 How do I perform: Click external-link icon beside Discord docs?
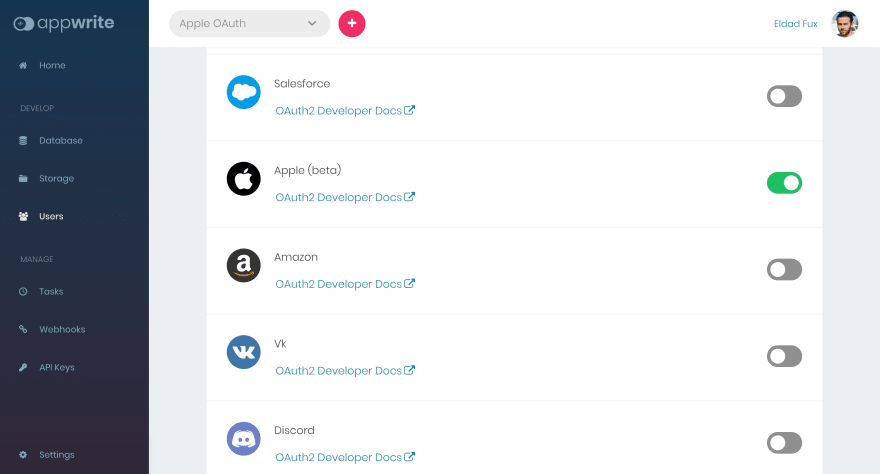tap(410, 457)
